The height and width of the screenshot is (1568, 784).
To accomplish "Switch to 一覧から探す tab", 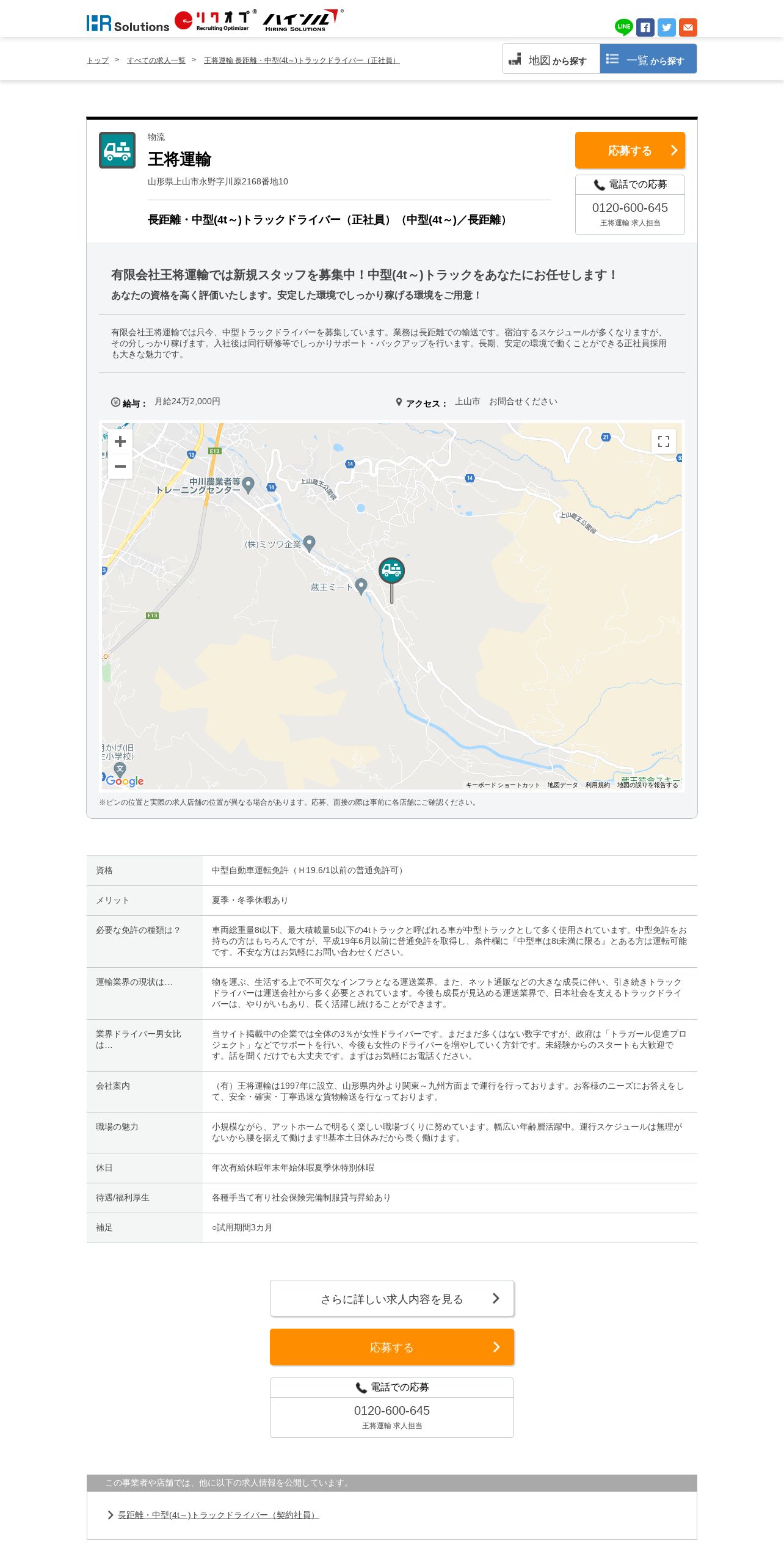I will (x=648, y=59).
